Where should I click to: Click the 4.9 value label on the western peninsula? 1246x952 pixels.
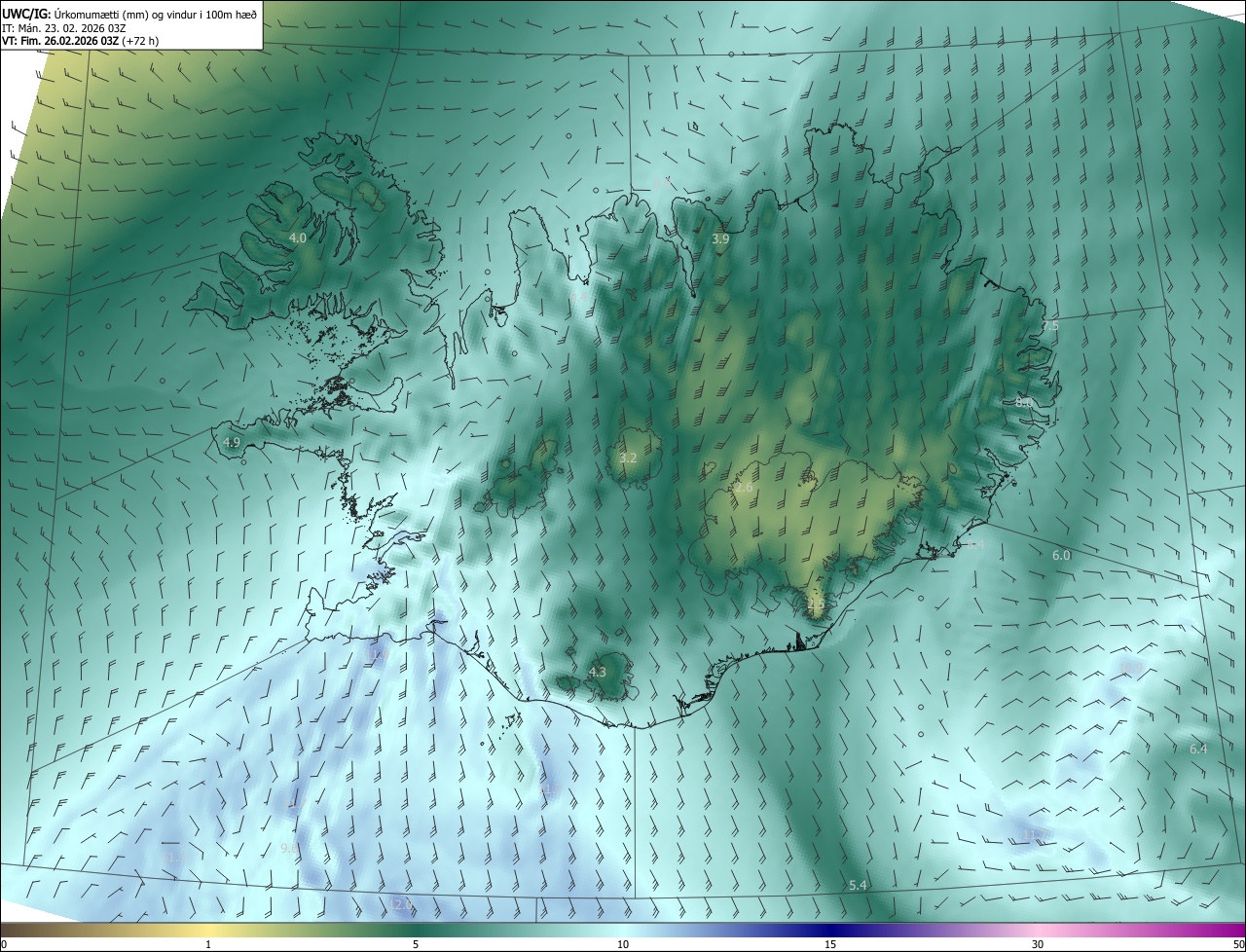(x=232, y=442)
